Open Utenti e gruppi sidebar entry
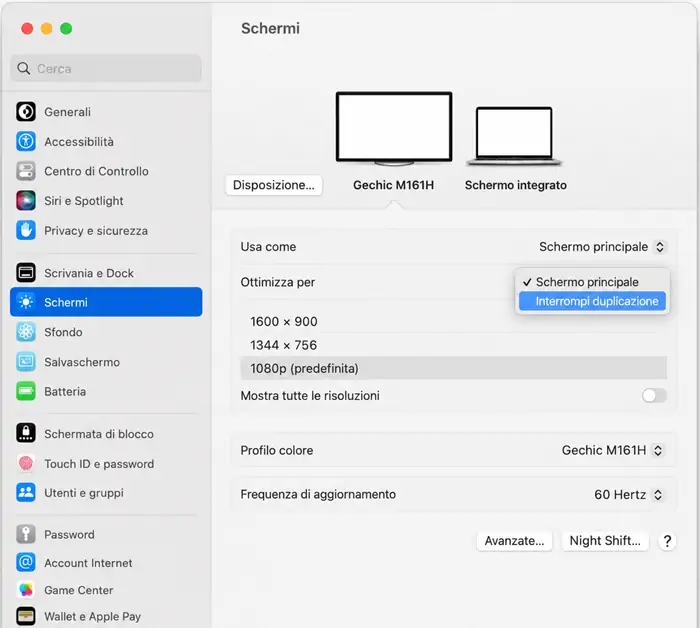The width and height of the screenshot is (700, 628). coord(106,493)
